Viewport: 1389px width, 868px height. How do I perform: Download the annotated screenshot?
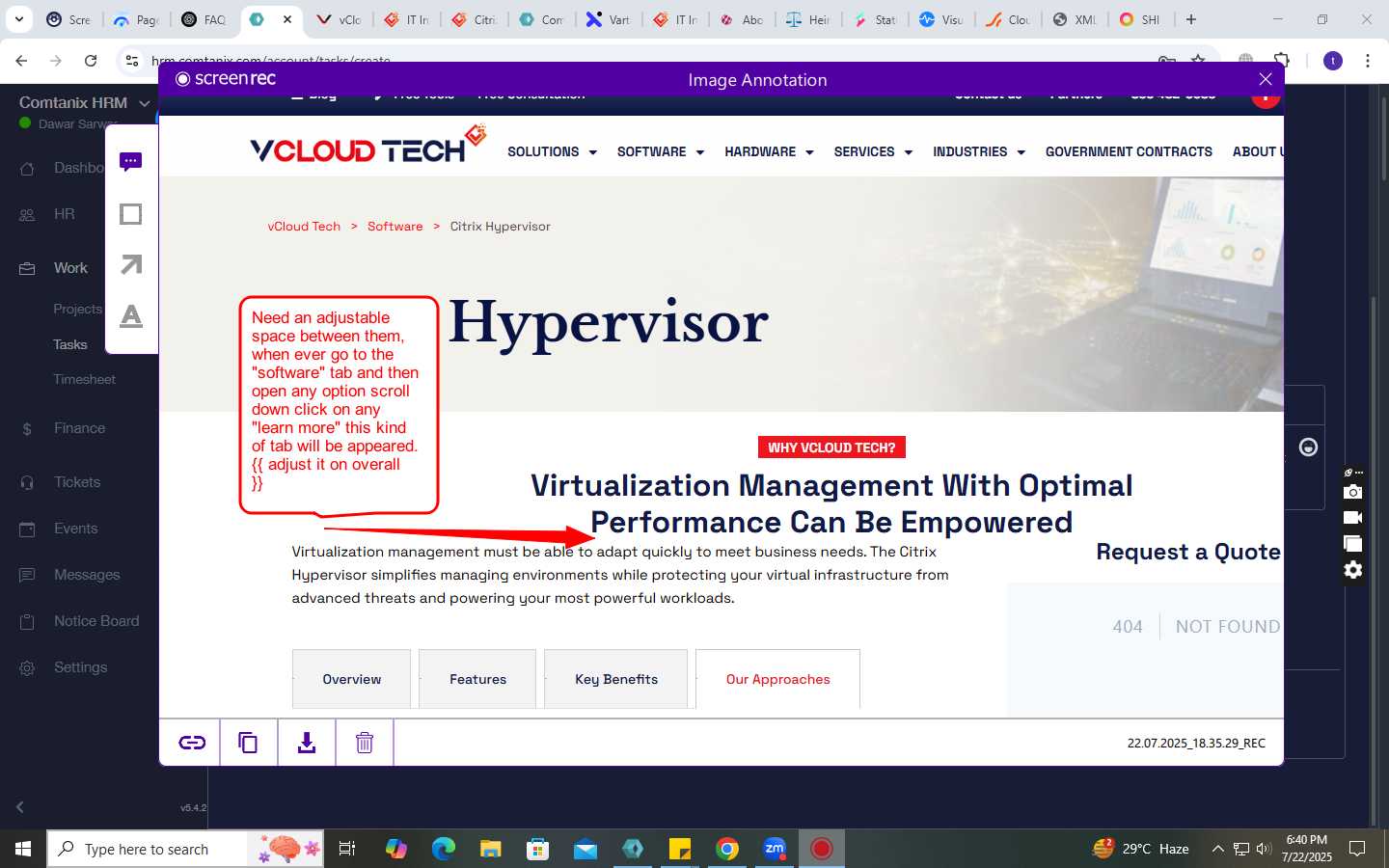306,743
